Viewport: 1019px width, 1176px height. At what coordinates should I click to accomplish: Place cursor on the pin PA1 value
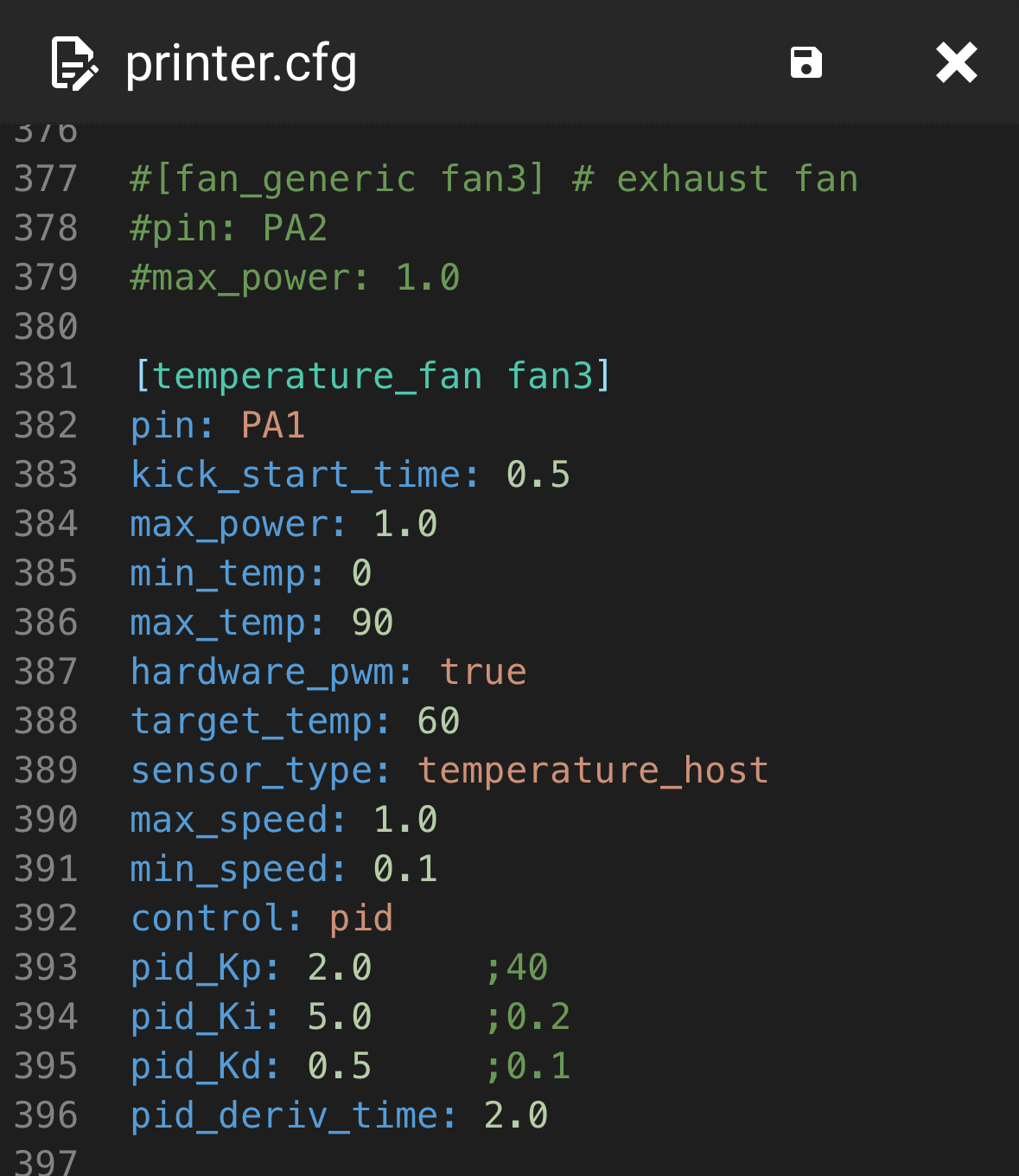(x=272, y=425)
